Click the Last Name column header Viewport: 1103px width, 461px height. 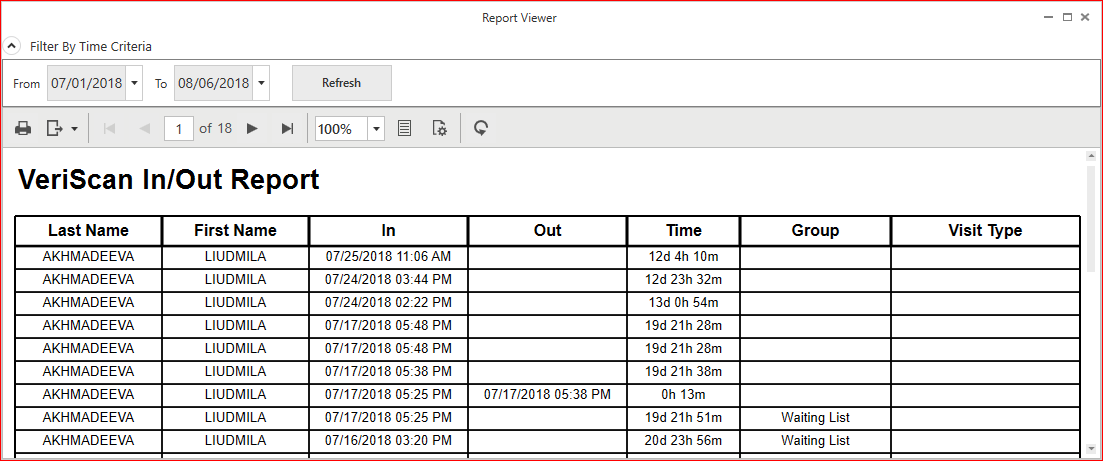pos(88,231)
